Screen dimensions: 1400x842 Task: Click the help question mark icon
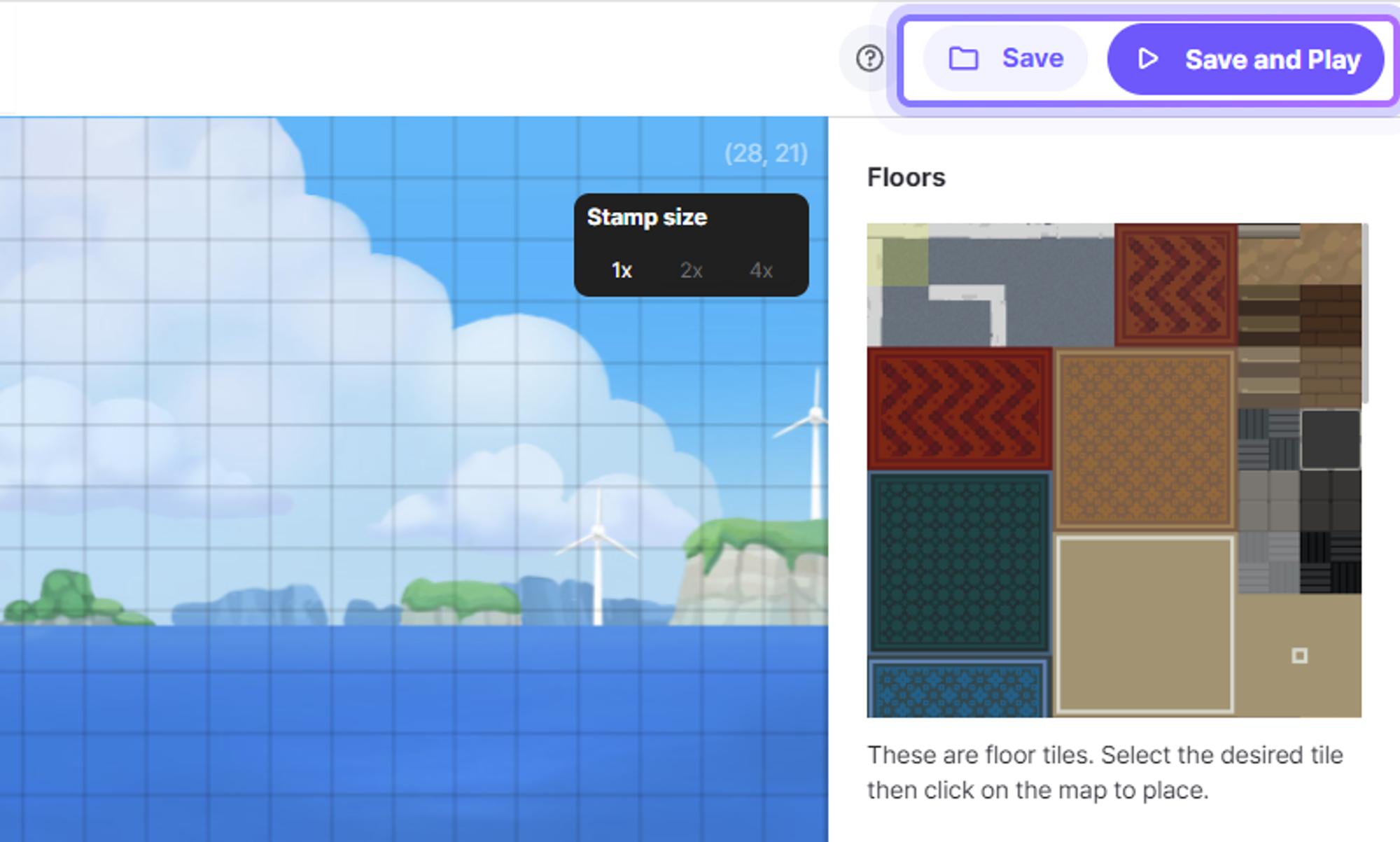click(869, 59)
